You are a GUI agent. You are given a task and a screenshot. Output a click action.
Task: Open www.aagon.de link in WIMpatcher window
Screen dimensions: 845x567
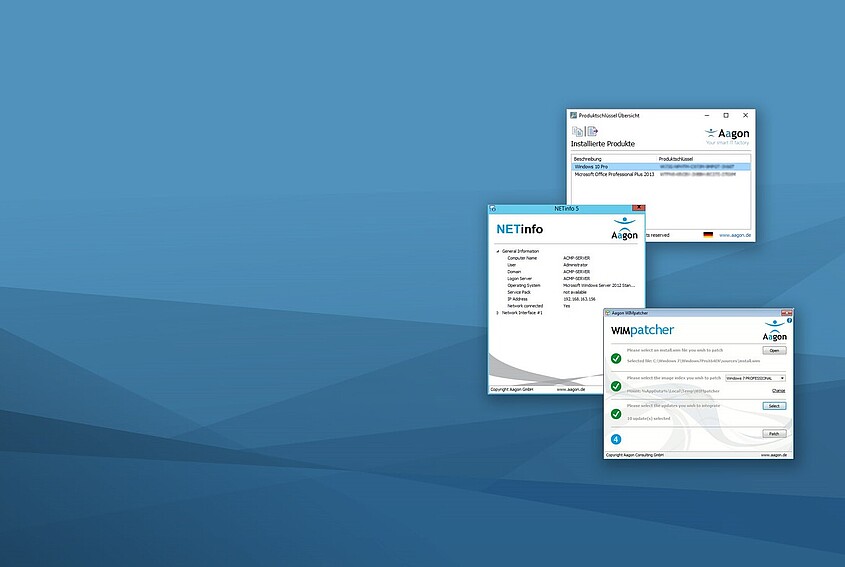(x=773, y=455)
